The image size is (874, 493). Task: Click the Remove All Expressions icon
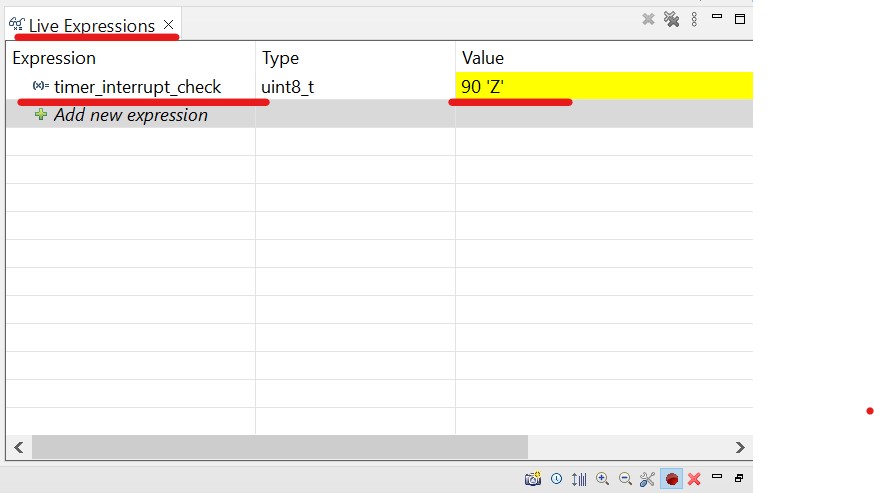pos(671,20)
